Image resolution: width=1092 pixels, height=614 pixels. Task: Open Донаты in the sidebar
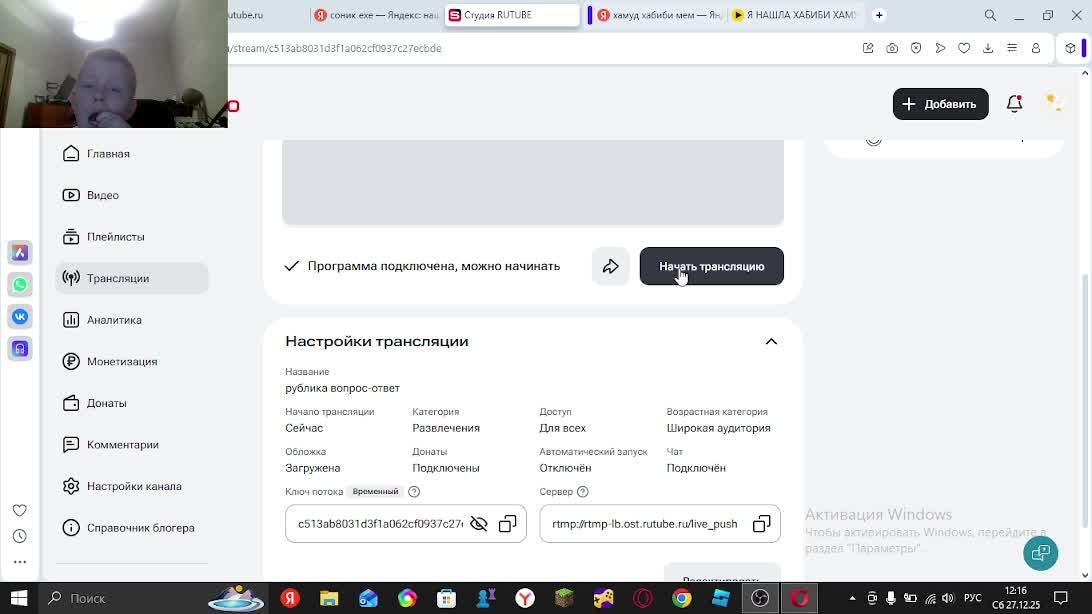[x=132, y=403]
